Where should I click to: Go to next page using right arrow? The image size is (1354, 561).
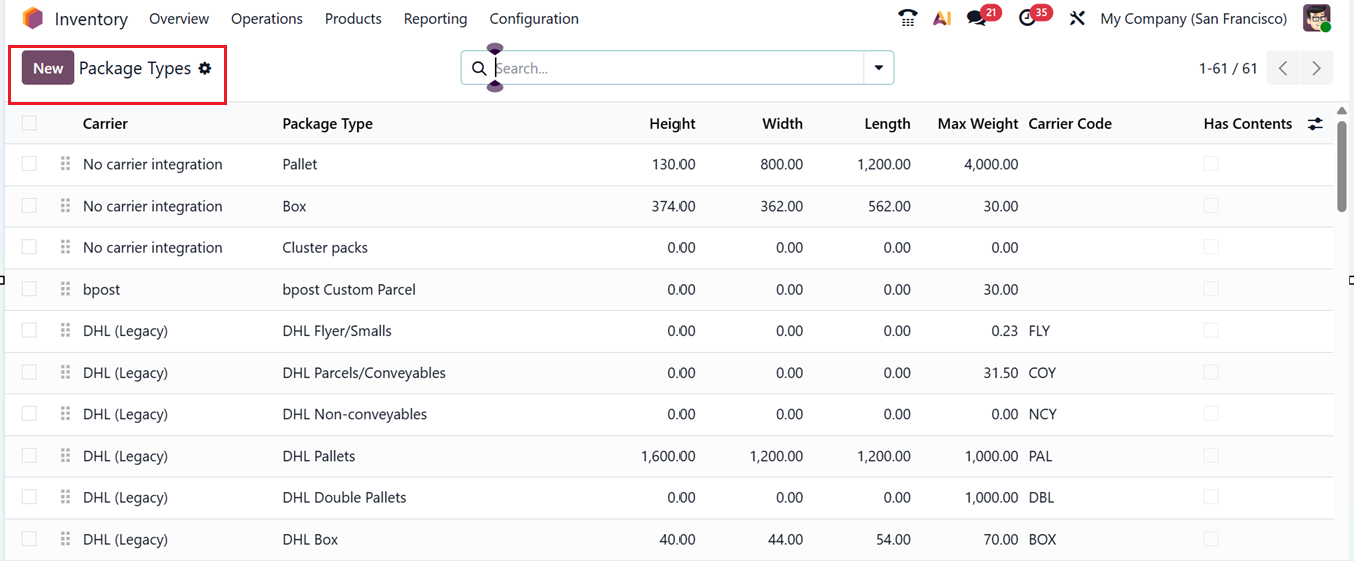click(x=1316, y=68)
